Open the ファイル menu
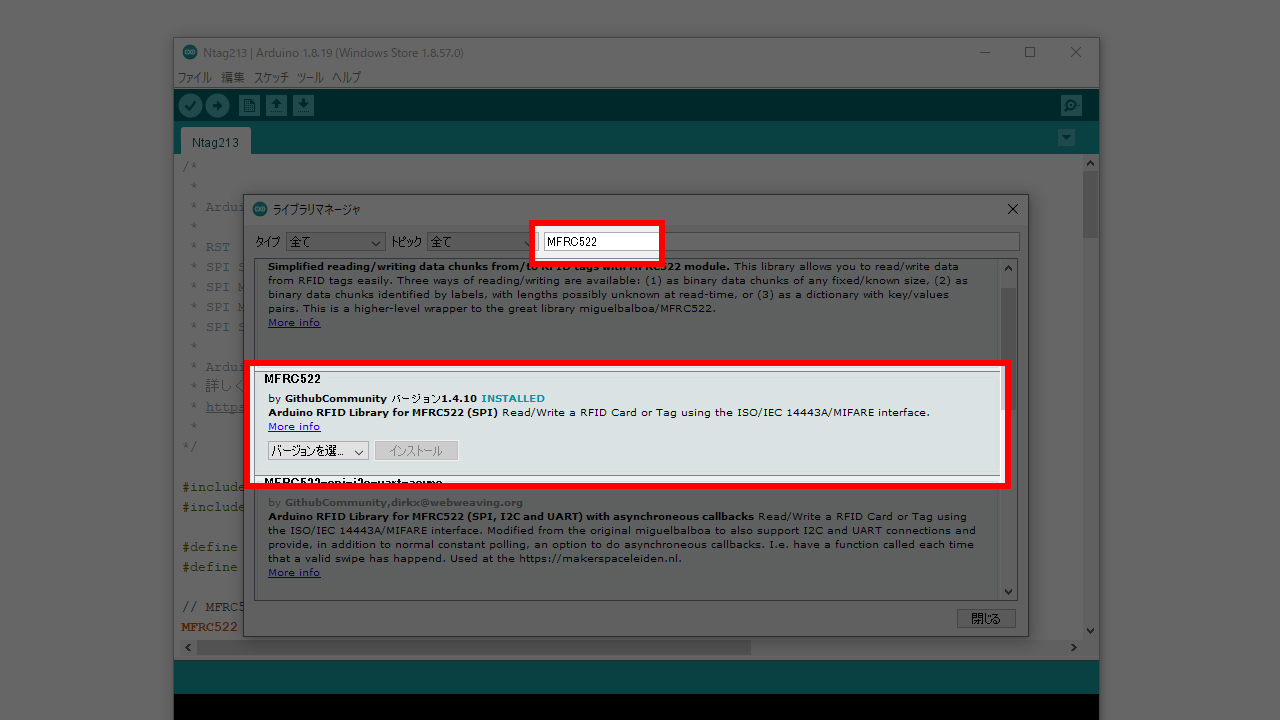 194,77
